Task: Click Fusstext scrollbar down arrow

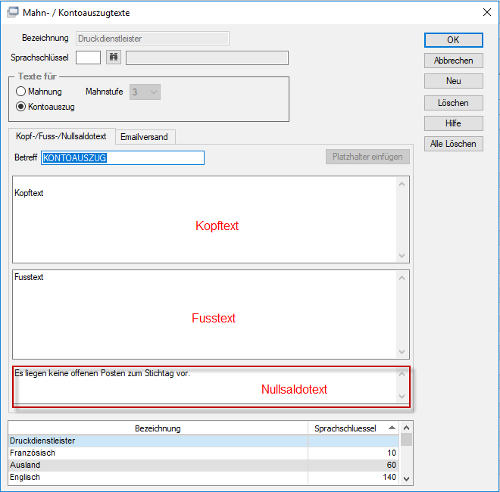Action: pos(402,352)
